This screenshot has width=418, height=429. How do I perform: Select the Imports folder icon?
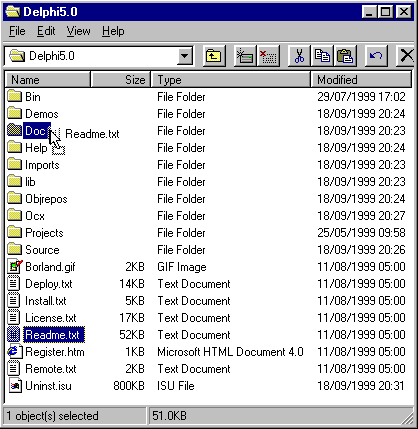point(14,165)
